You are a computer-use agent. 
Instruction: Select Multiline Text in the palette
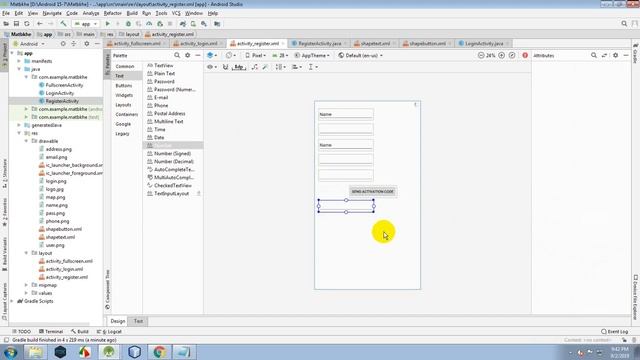tap(169, 121)
